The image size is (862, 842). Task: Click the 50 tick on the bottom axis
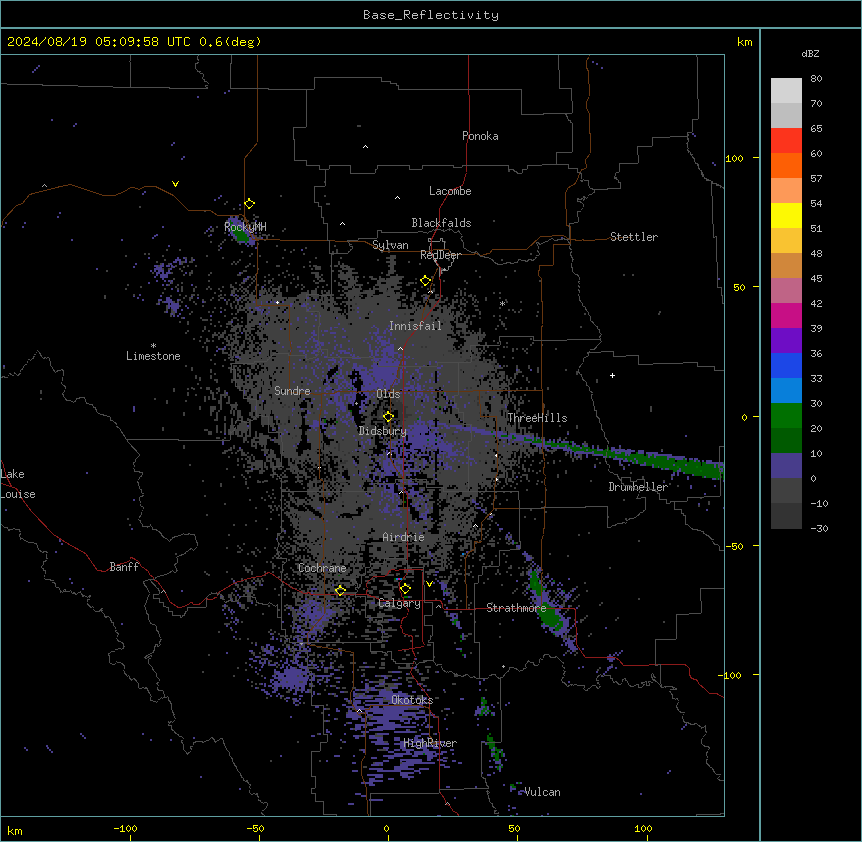pos(514,828)
